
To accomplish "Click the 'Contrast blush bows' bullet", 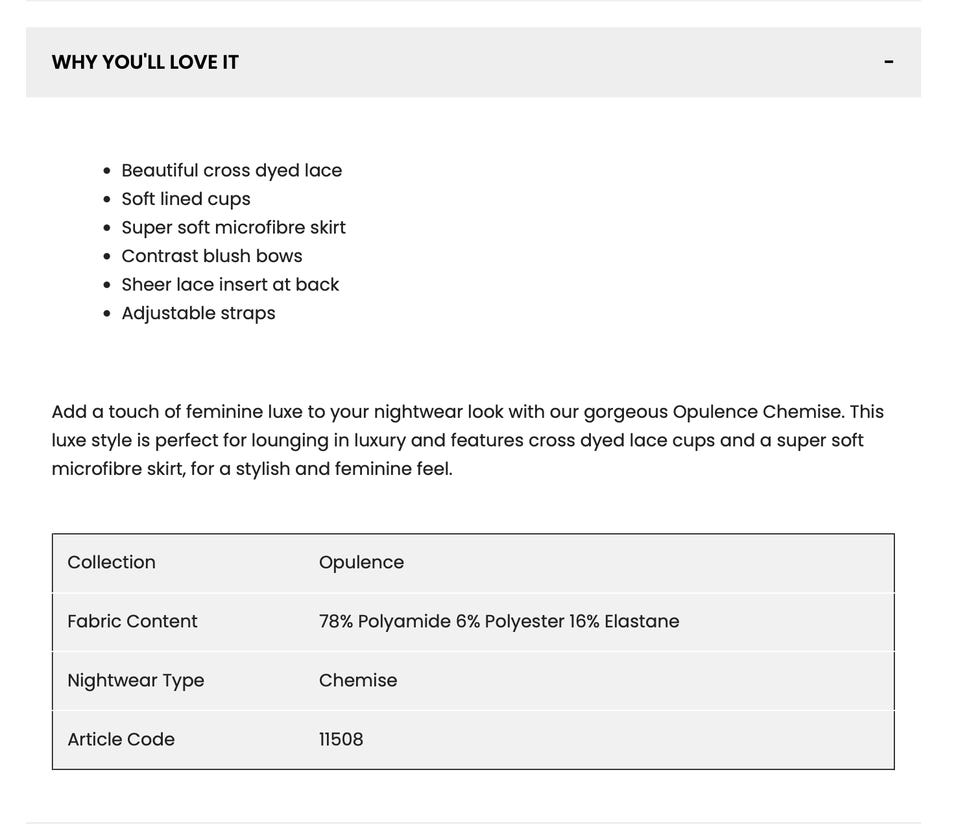I will point(212,256).
